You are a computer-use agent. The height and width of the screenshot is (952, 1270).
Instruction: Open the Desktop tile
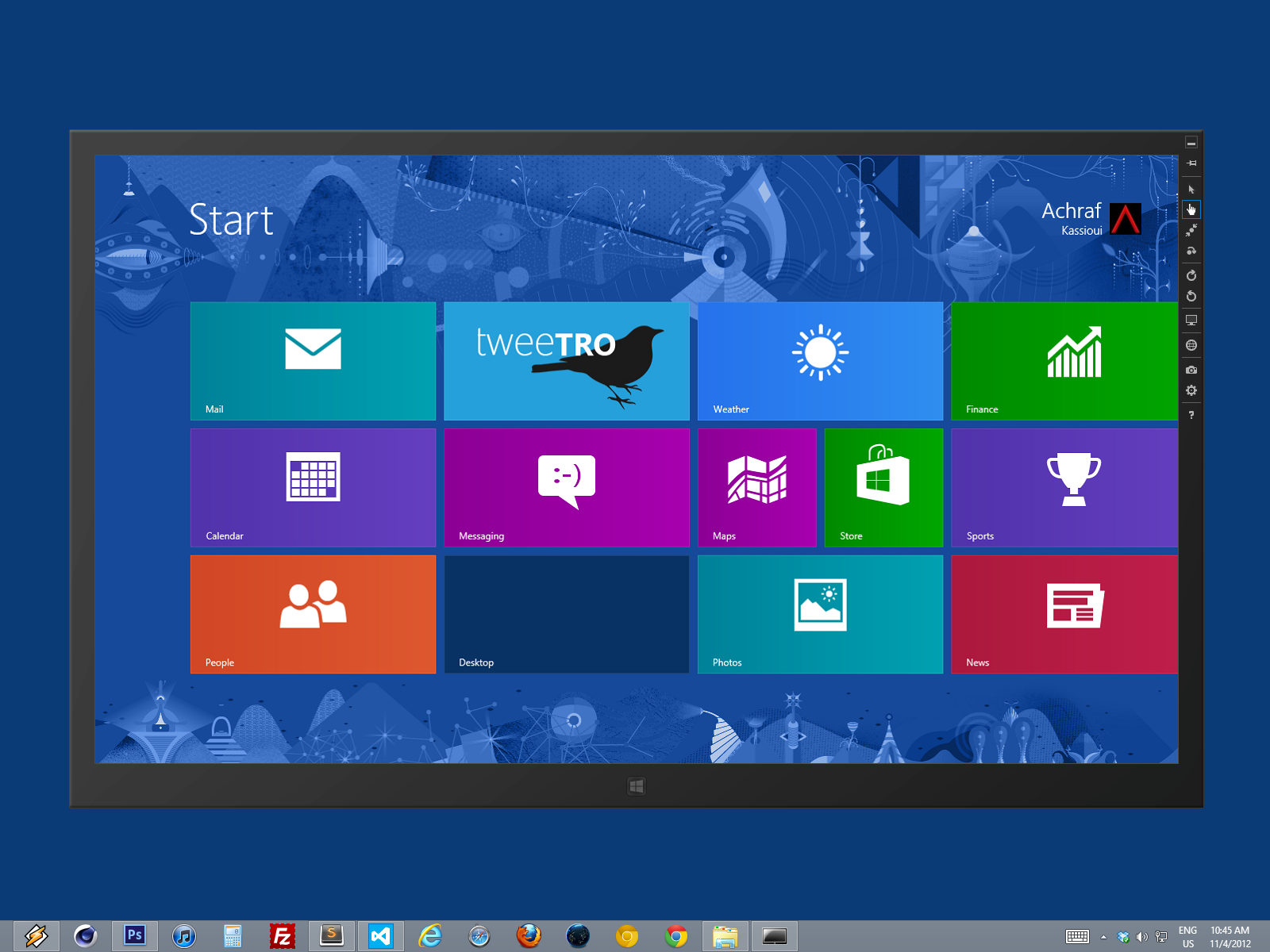click(567, 615)
